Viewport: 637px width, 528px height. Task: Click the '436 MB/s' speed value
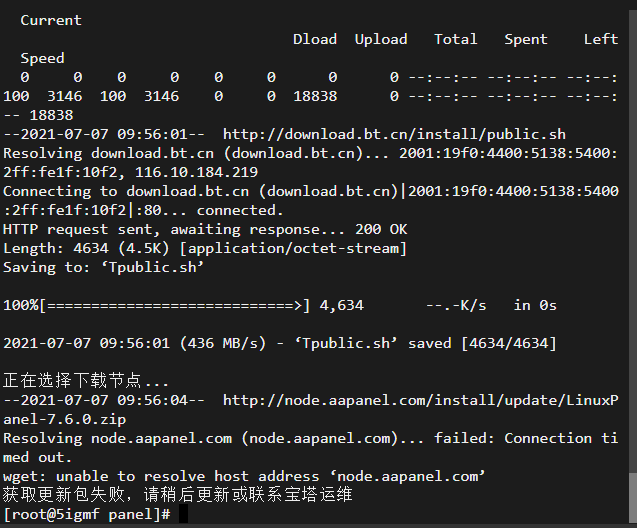coord(223,344)
